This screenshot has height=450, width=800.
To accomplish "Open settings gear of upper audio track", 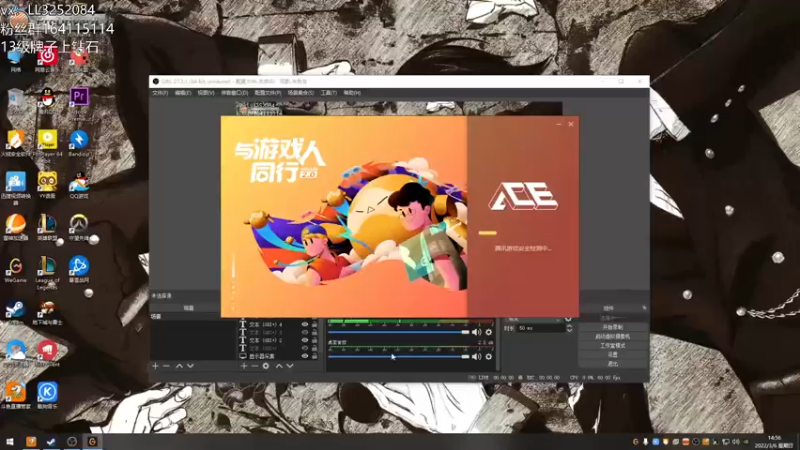I will (x=489, y=332).
